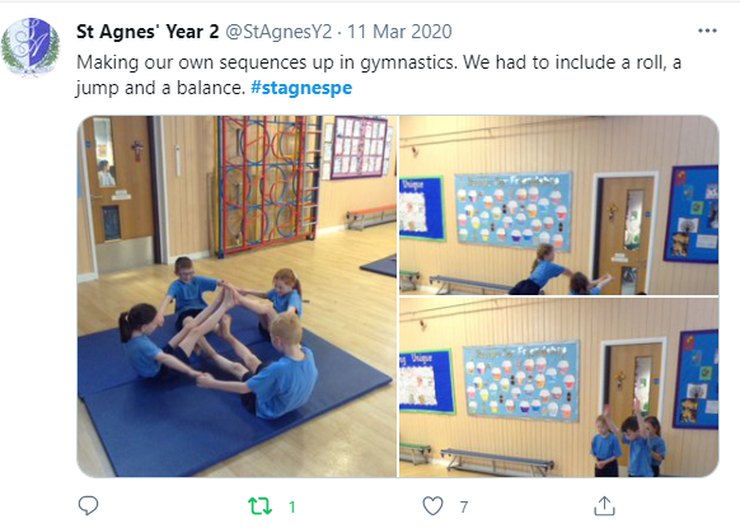The height and width of the screenshot is (528, 740).
Task: Follow the #stagnespe hashtag
Action: click(301, 88)
